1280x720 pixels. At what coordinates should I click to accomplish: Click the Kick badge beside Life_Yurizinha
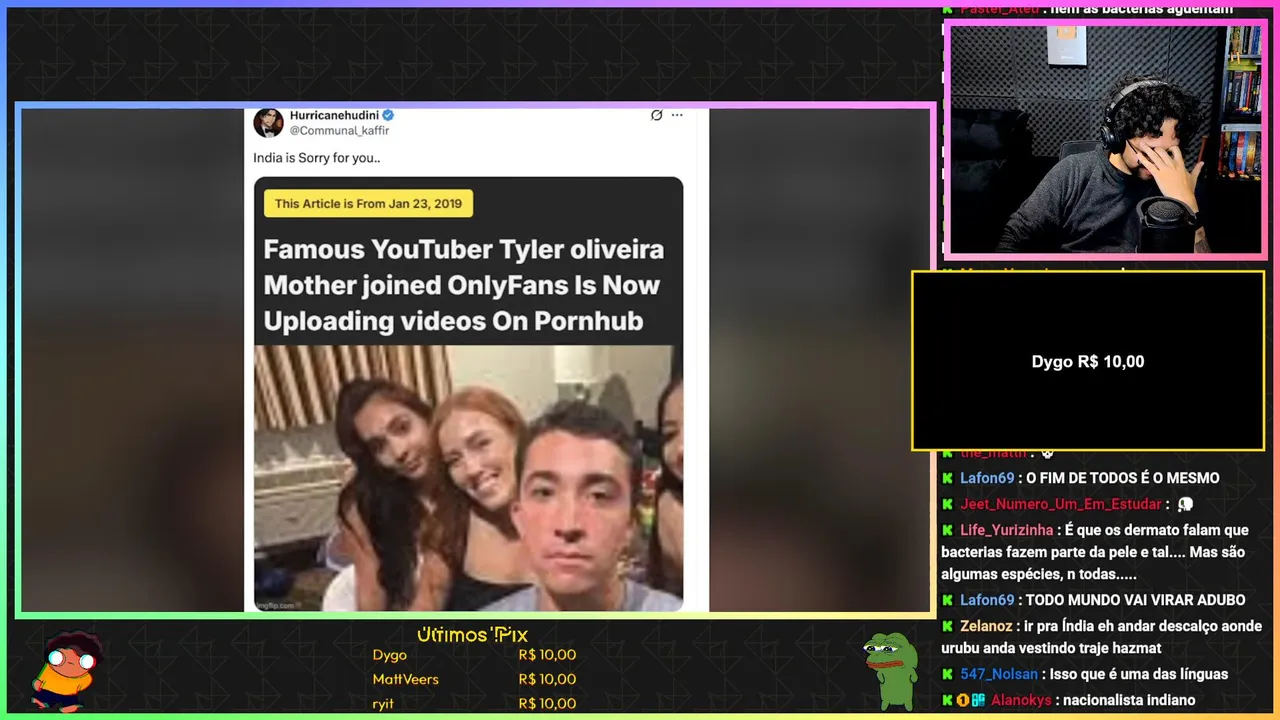(947, 530)
